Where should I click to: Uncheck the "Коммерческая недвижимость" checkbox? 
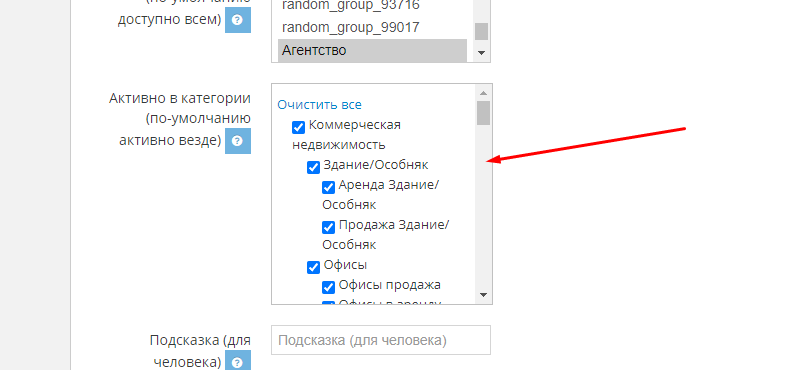pyautogui.click(x=299, y=127)
